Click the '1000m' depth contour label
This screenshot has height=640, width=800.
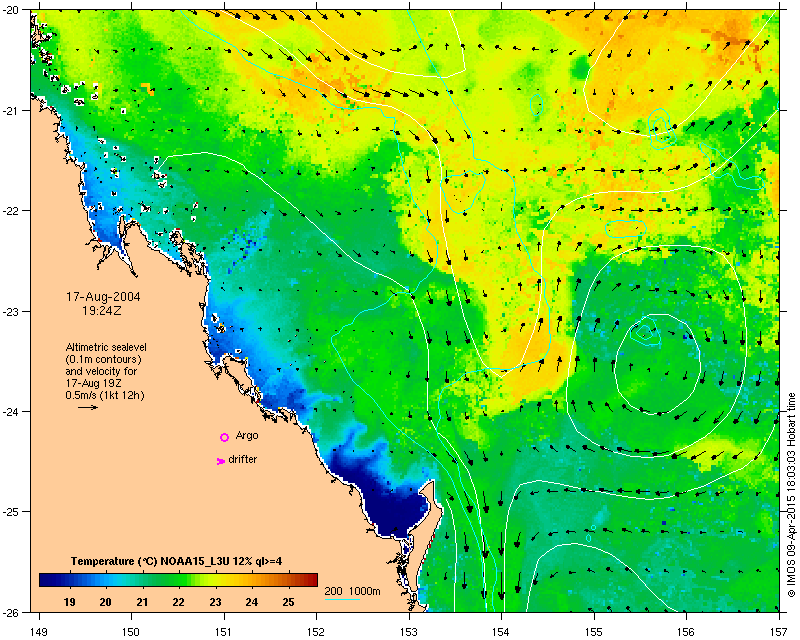(x=364, y=592)
